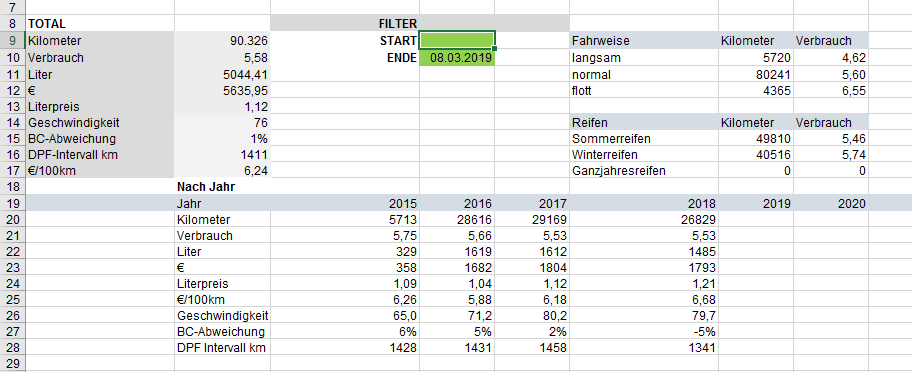
Task: Select the normal Kilometer value 80241
Action: click(756, 74)
